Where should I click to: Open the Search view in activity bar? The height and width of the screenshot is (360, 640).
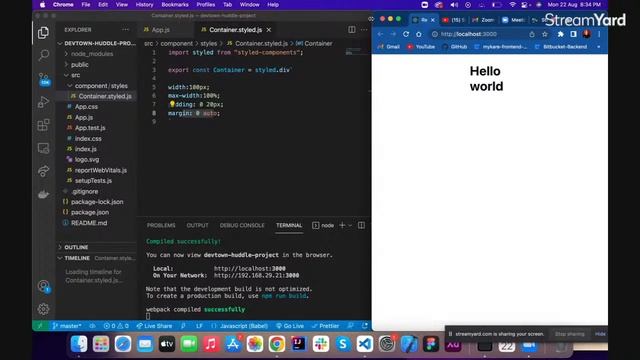(x=43, y=55)
